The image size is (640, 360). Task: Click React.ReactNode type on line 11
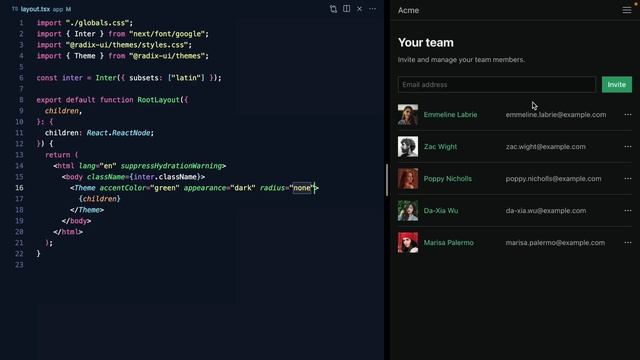tap(118, 133)
